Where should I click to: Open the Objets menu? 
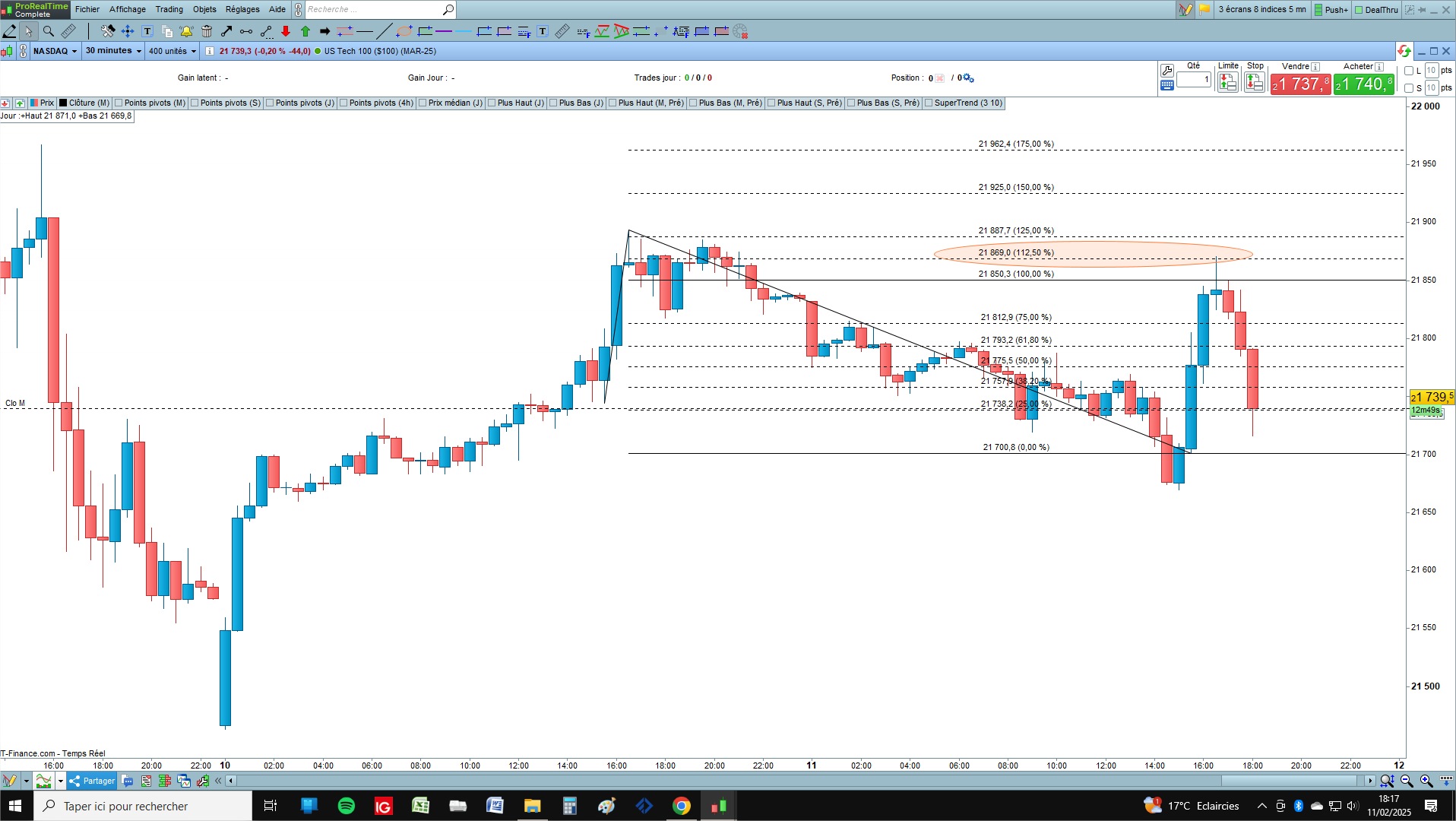[x=204, y=9]
